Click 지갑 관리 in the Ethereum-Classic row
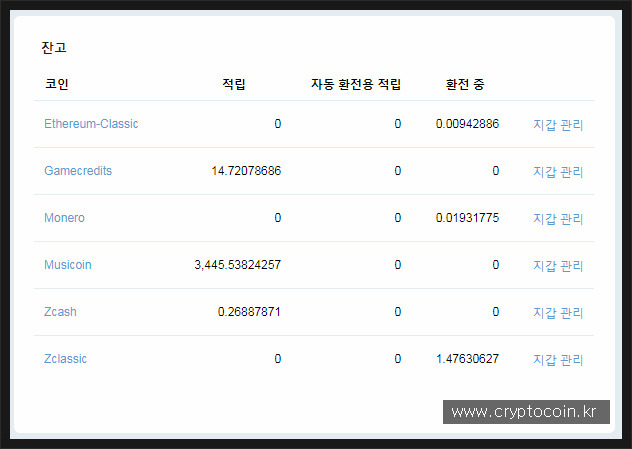The width and height of the screenshot is (632, 449). tap(558, 125)
